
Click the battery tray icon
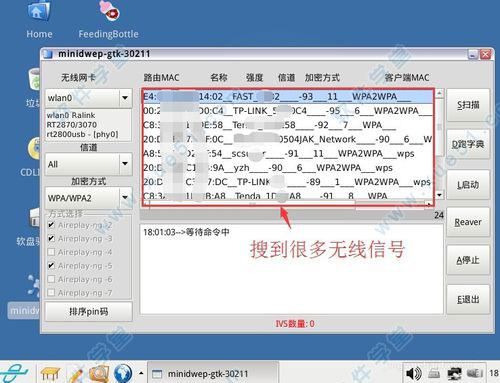(475, 373)
